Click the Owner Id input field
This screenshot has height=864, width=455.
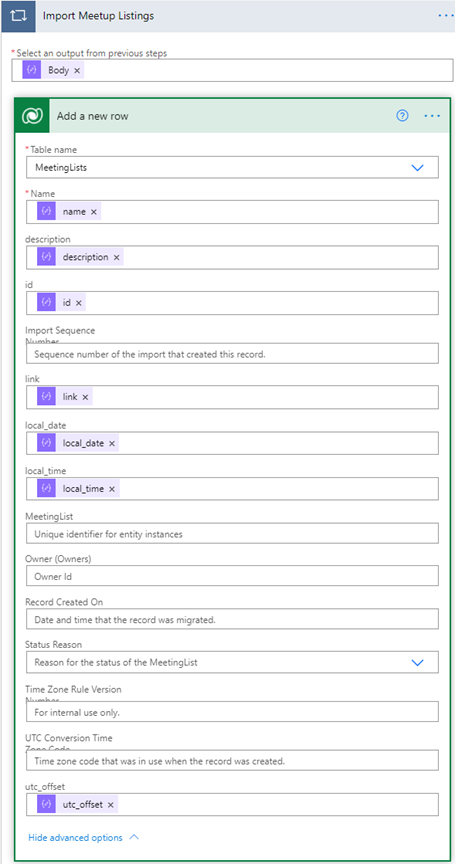pyautogui.click(x=232, y=576)
